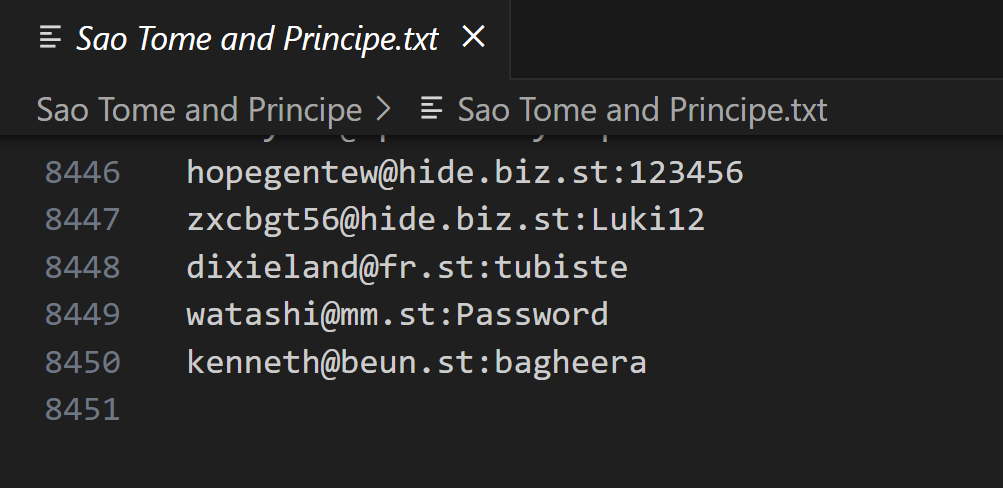Click line number 8449 in the gutter

pos(82,315)
